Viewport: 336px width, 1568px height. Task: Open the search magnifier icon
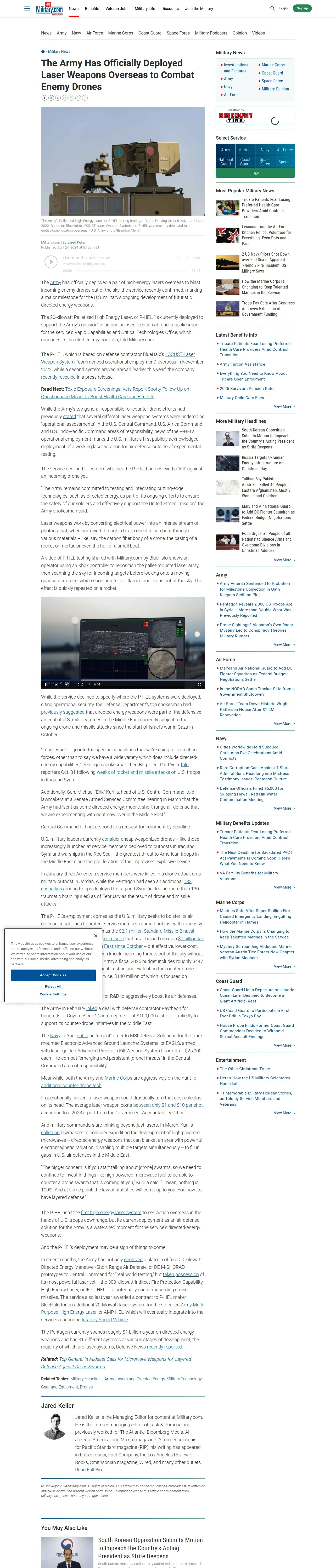coord(273,9)
